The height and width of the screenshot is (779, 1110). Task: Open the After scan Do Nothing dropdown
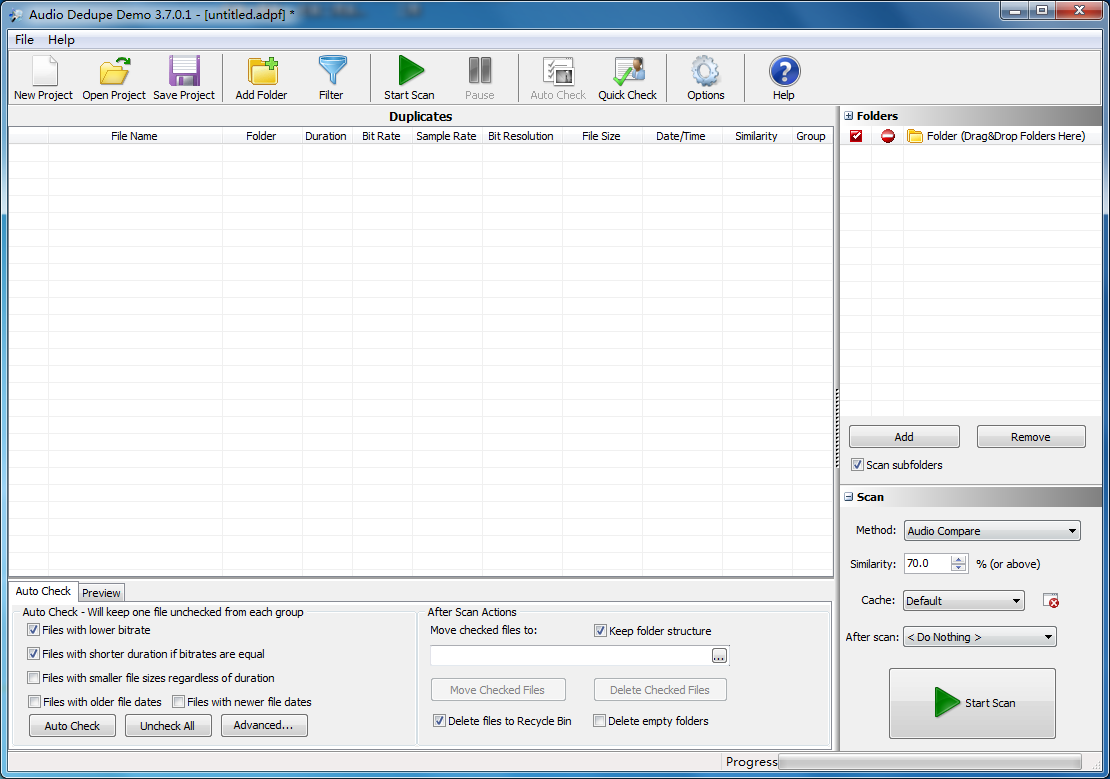(x=980, y=637)
